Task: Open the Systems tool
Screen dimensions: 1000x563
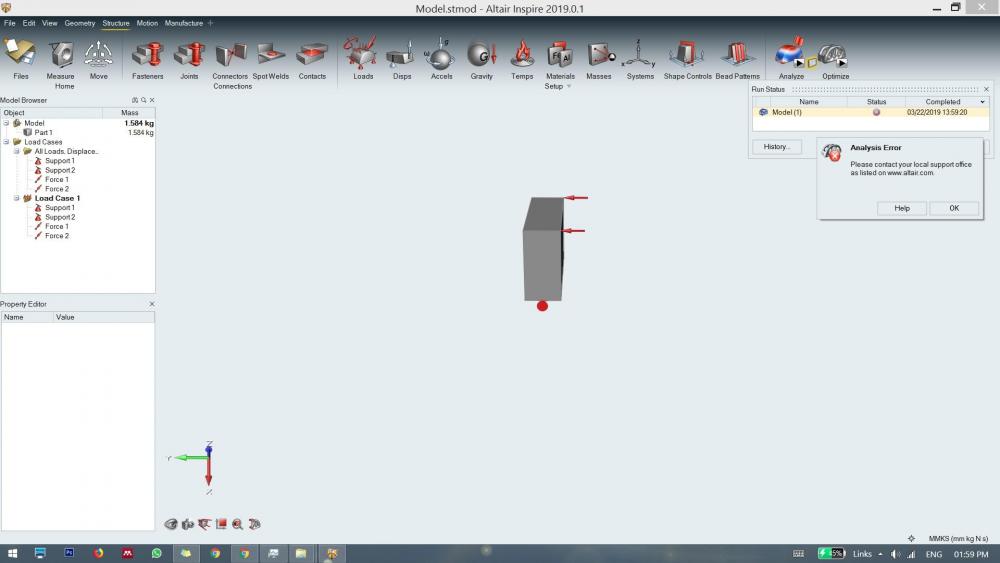Action: pos(638,54)
